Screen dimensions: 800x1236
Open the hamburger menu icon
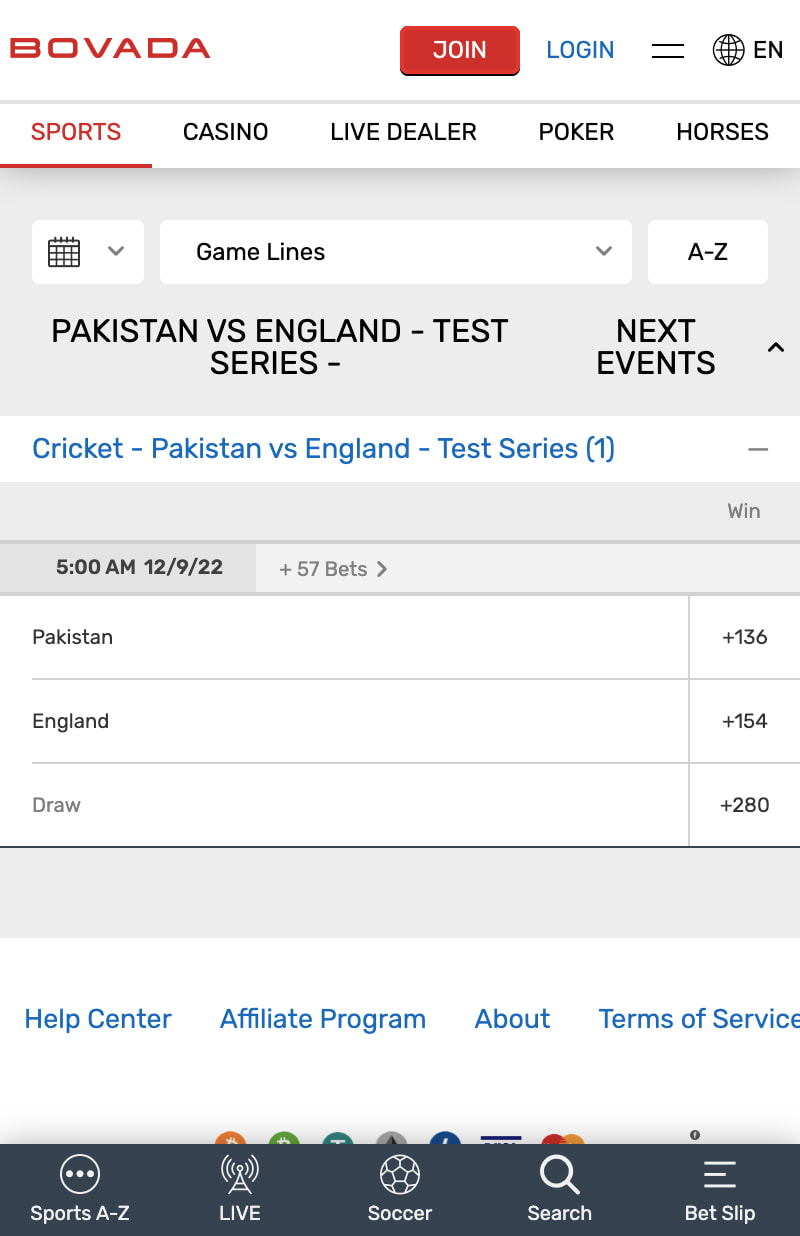pos(667,50)
